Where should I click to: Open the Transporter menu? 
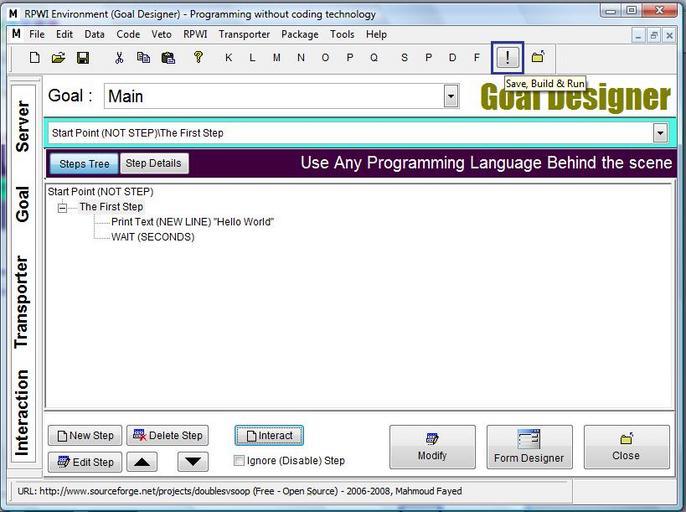(x=244, y=34)
